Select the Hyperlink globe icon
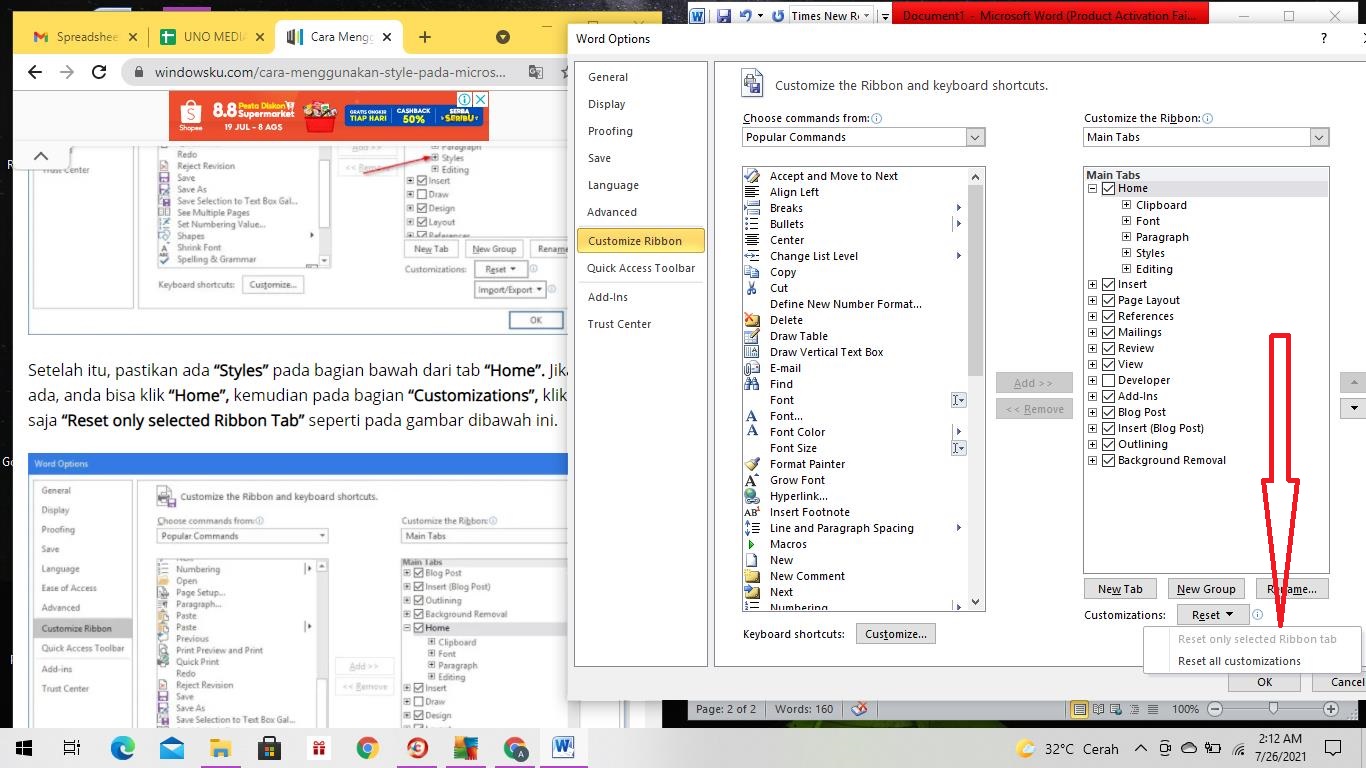The height and width of the screenshot is (768, 1366). point(752,496)
